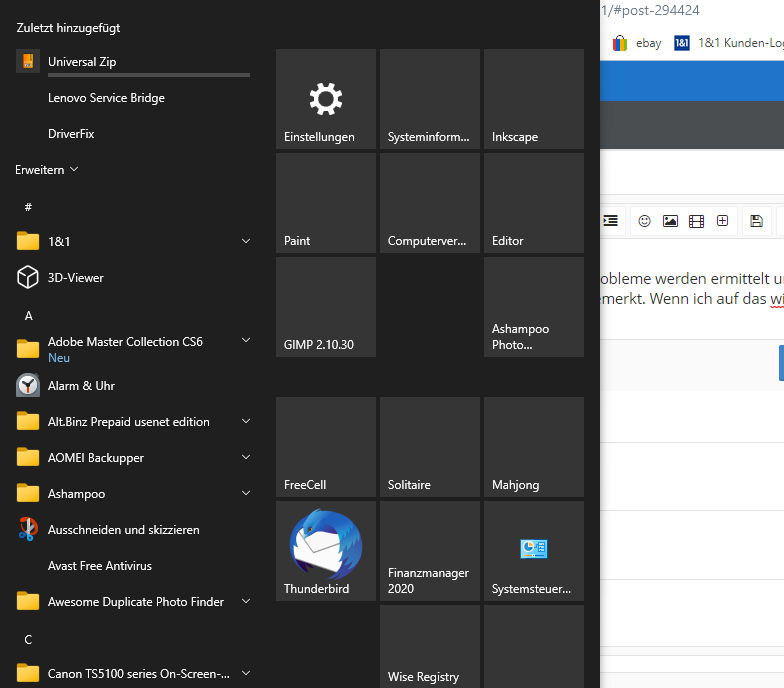784x688 pixels.
Task: Open Lenovo Service Bridge from recently added
Action: coord(106,98)
